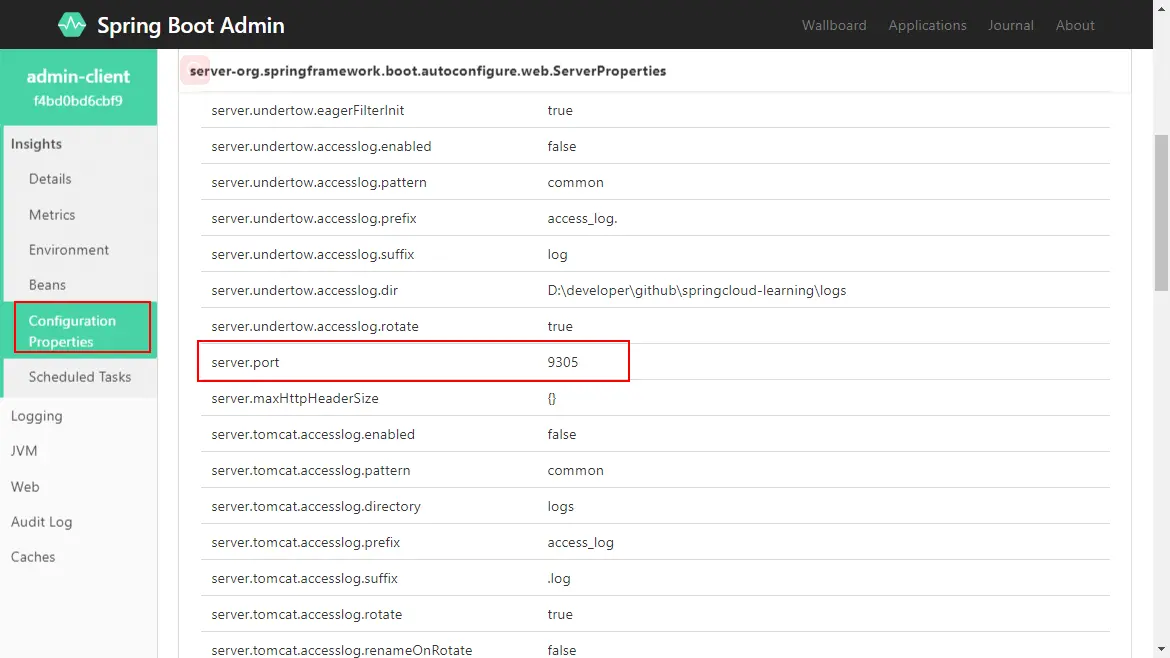Navigate to Environment in sidebar
This screenshot has height=658, width=1170.
[69, 250]
